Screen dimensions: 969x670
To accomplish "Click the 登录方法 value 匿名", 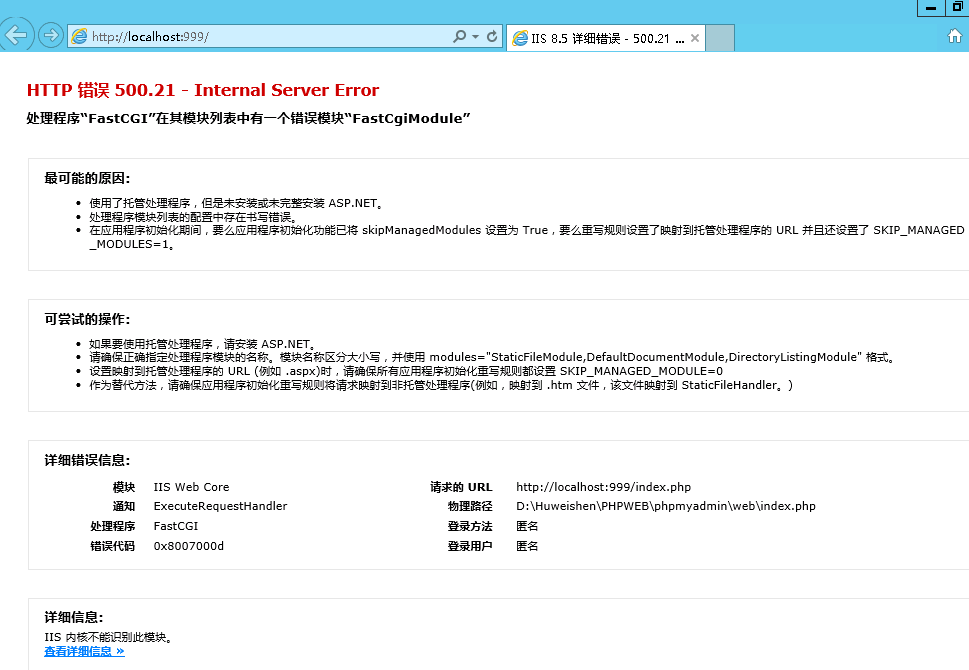I will pyautogui.click(x=527, y=526).
